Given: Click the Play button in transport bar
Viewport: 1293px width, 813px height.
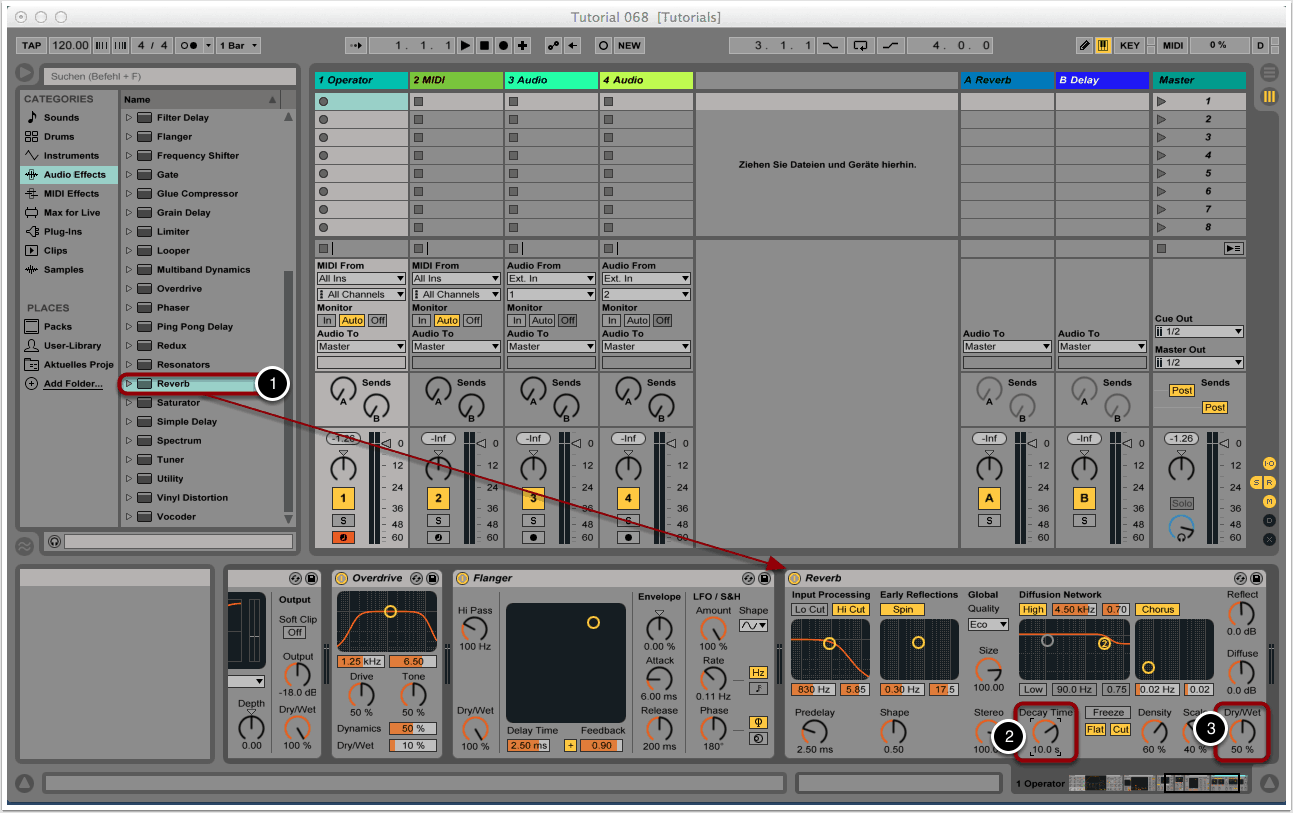Looking at the screenshot, I should tap(465, 46).
